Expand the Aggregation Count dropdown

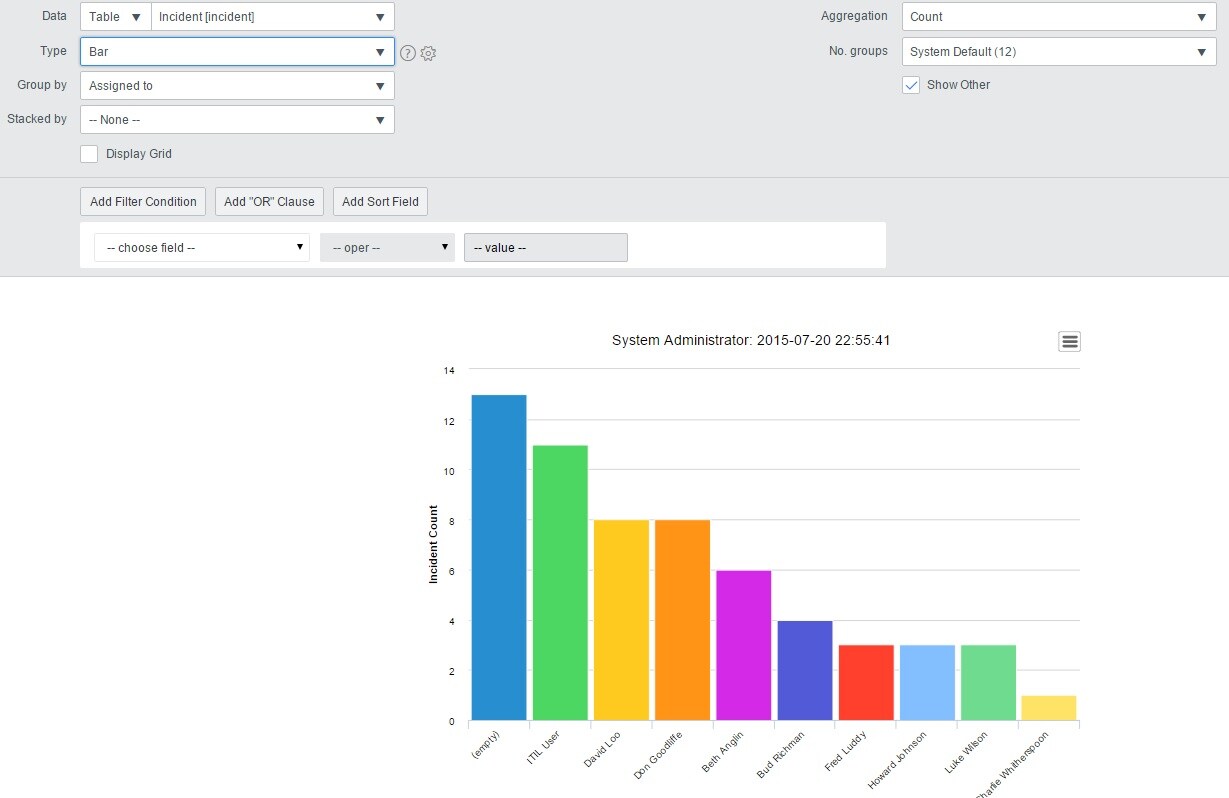click(1059, 17)
